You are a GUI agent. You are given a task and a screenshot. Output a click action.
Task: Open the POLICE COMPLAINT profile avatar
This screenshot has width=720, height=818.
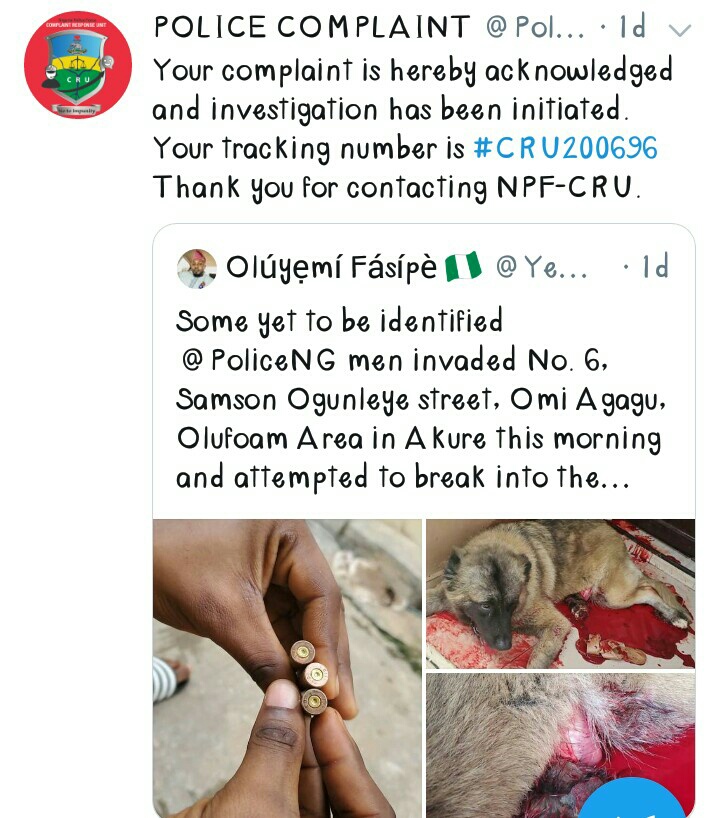click(78, 65)
